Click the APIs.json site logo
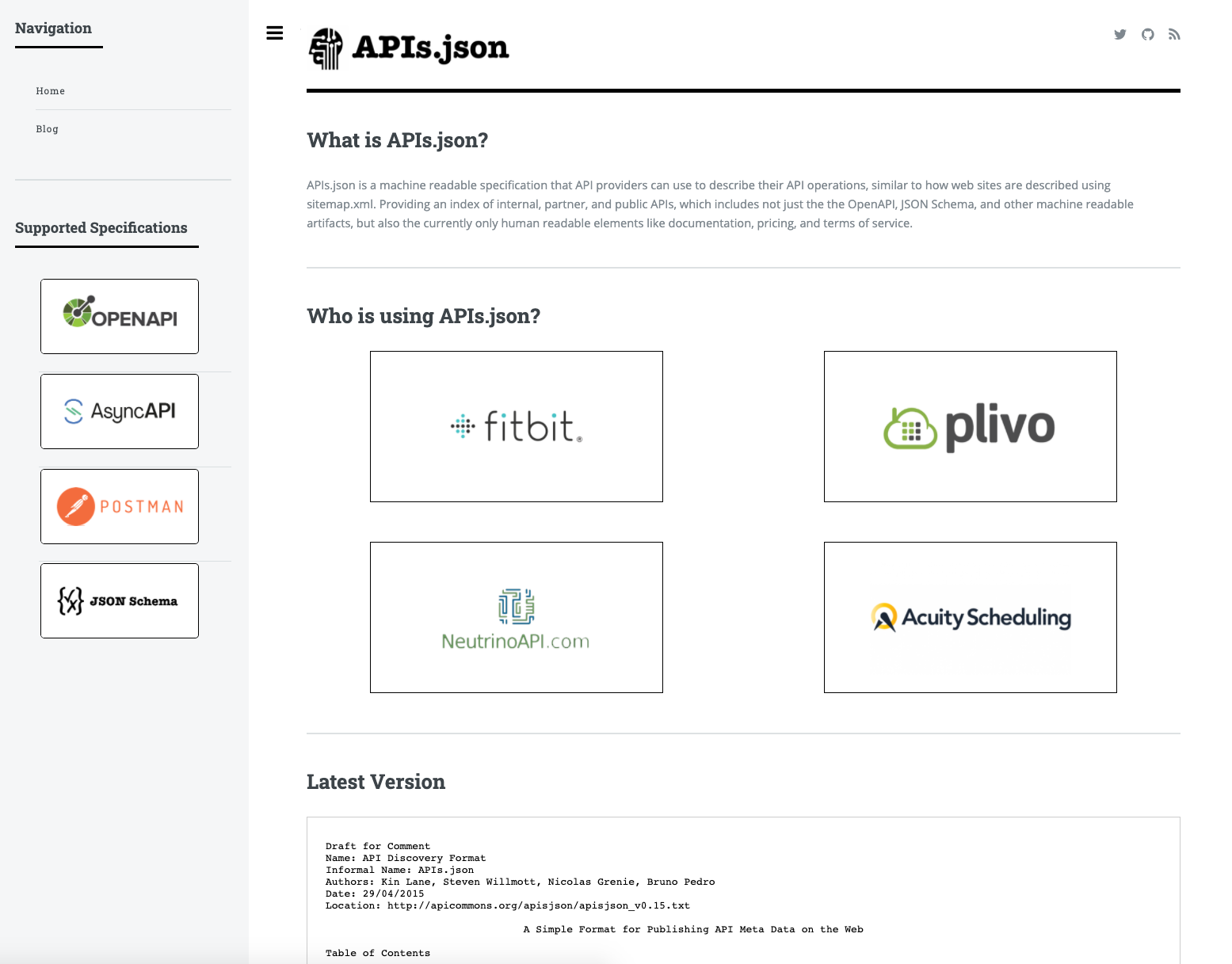The image size is (1232, 964). coord(409,48)
